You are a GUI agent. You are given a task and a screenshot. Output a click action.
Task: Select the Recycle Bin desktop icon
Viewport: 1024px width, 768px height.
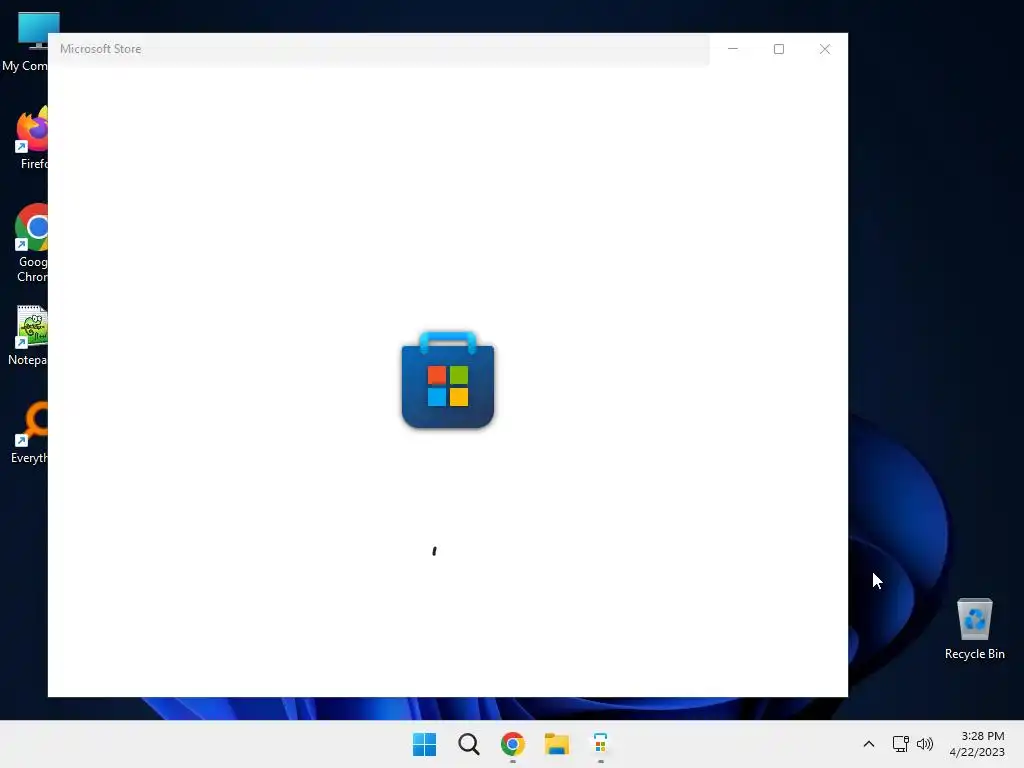(974, 619)
